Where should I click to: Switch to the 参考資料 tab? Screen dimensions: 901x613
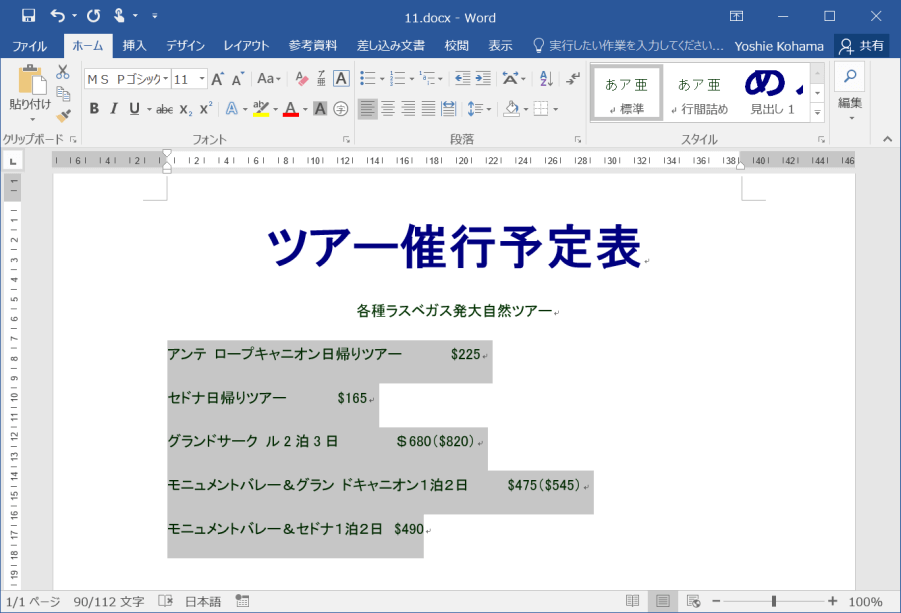(x=313, y=46)
